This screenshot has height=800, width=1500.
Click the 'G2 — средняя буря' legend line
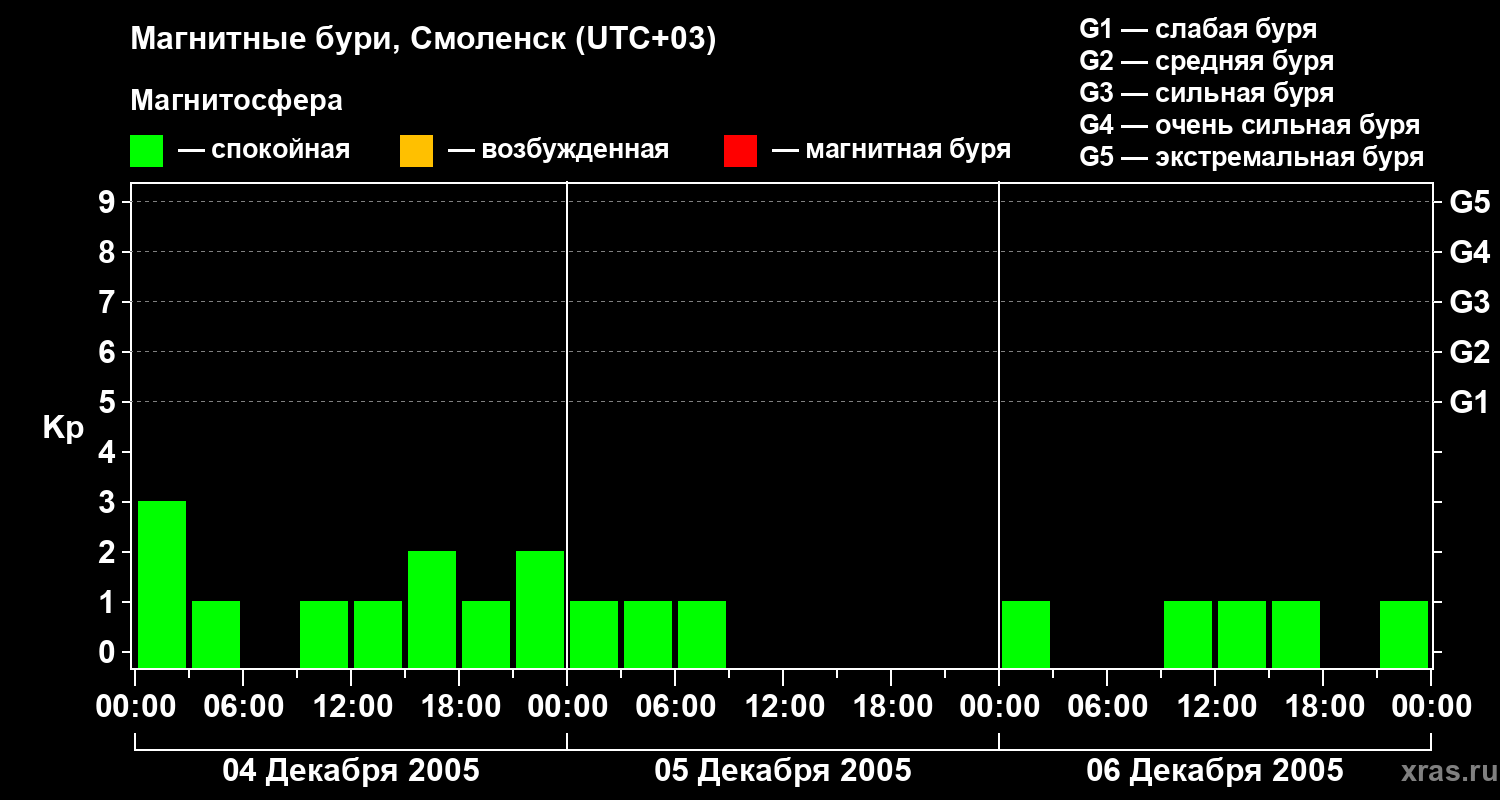[x=1207, y=61]
